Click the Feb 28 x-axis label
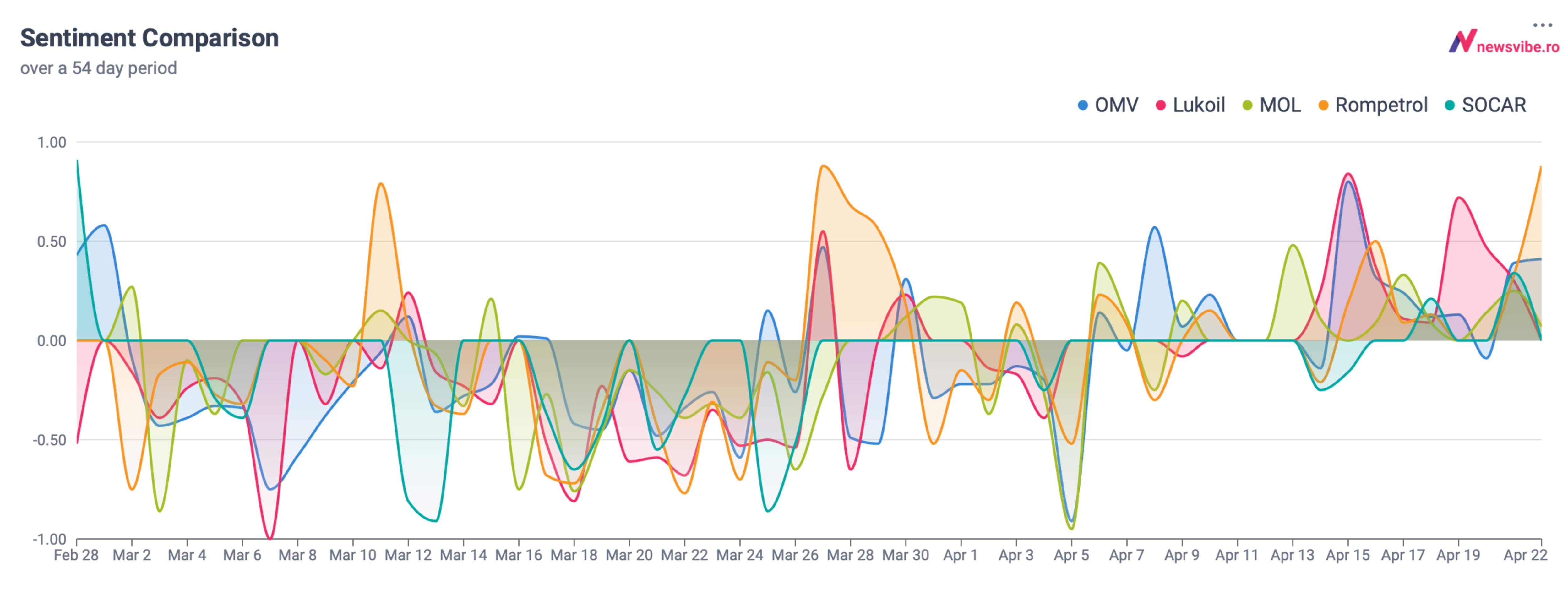 pos(76,556)
